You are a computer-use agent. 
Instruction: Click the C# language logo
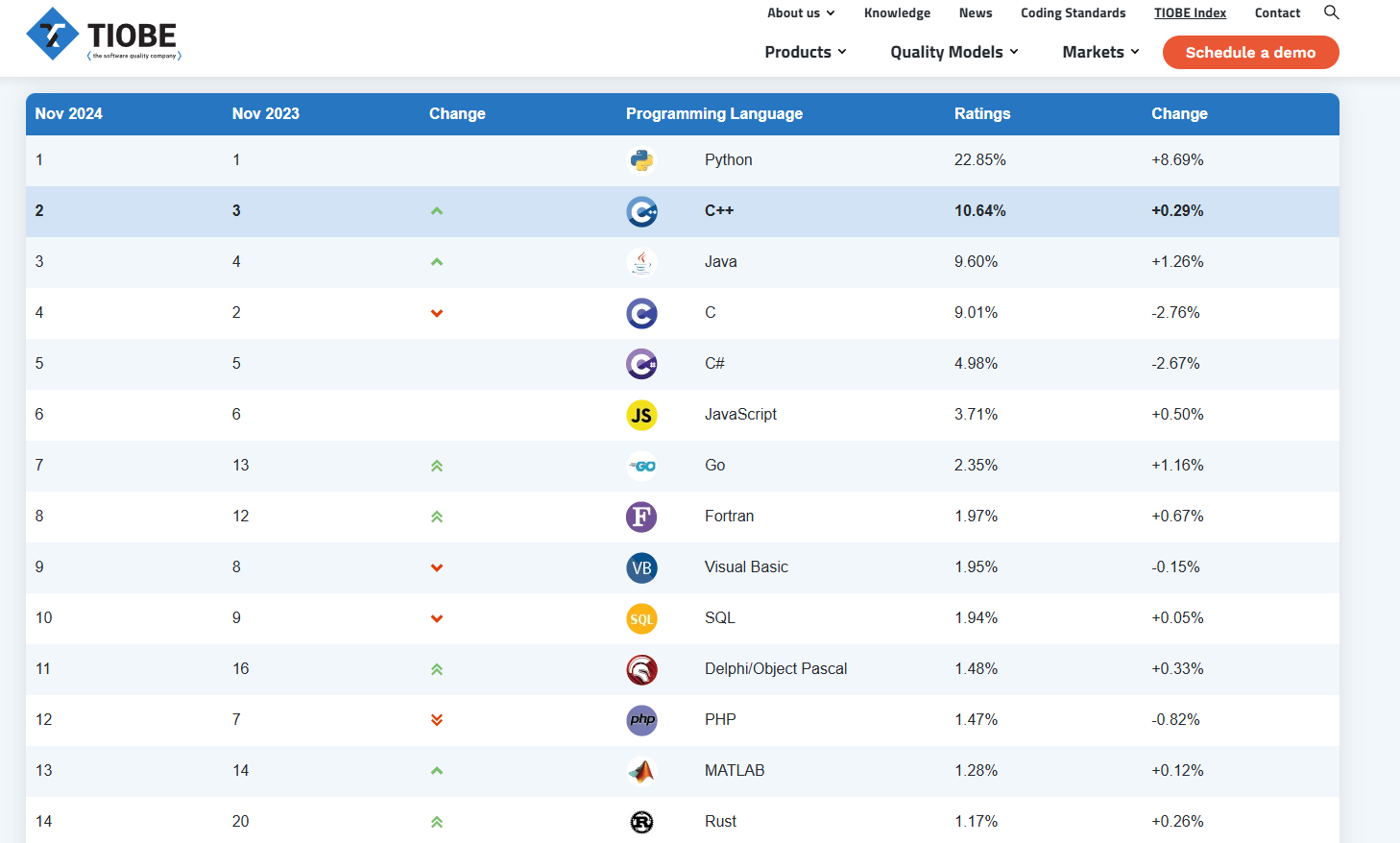click(x=641, y=364)
